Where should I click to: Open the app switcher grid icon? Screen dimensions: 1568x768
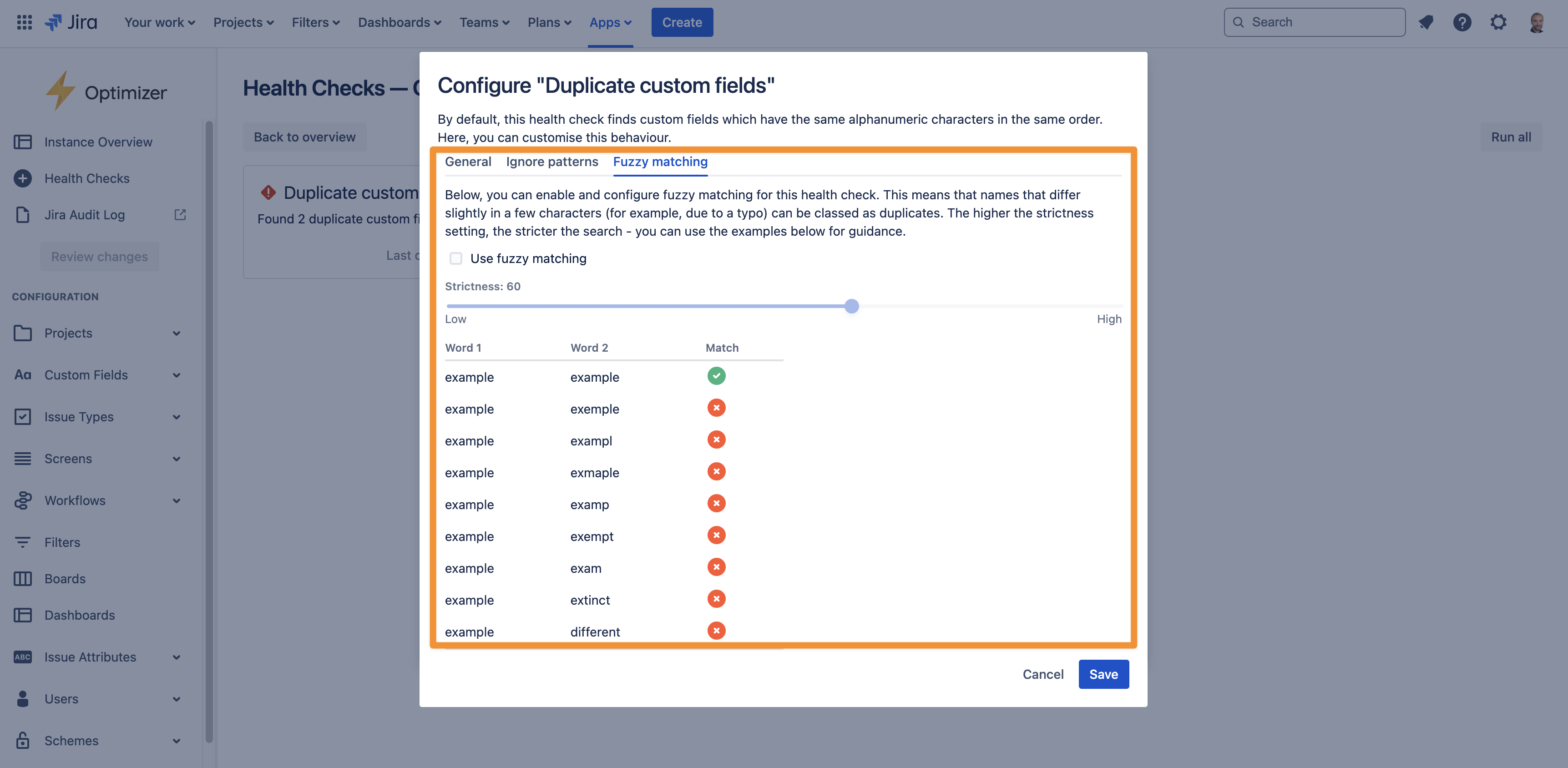pos(25,22)
